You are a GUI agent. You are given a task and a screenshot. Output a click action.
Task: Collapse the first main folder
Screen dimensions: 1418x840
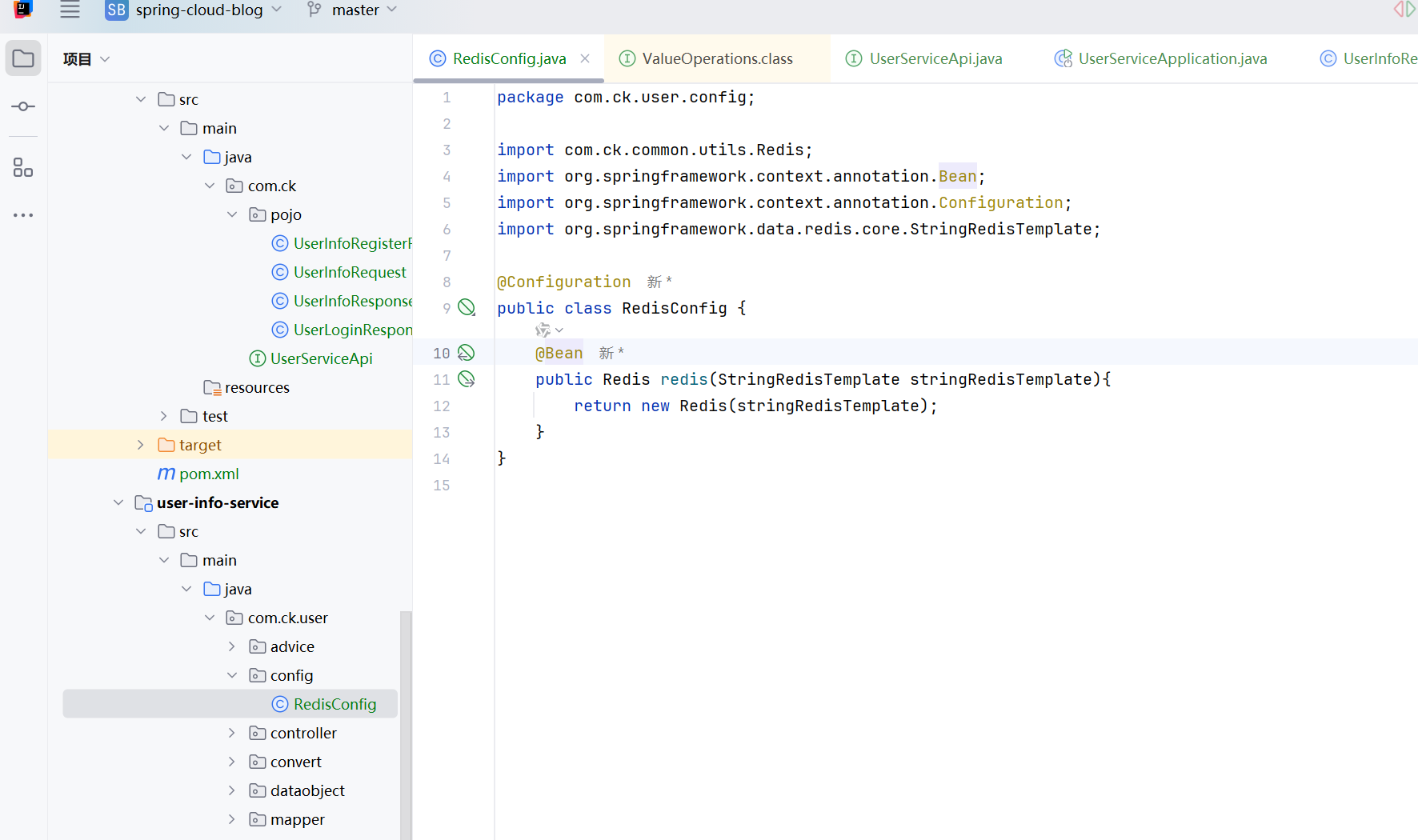pos(164,128)
